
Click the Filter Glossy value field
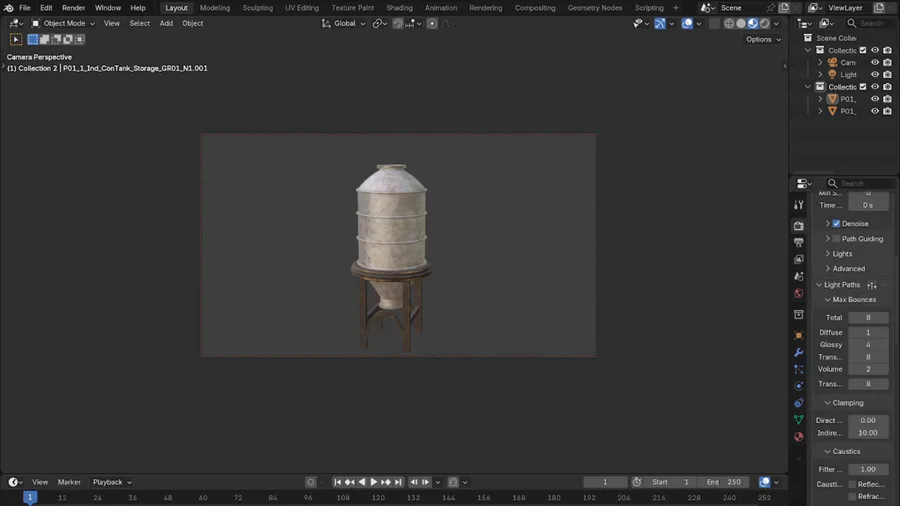[x=868, y=470]
